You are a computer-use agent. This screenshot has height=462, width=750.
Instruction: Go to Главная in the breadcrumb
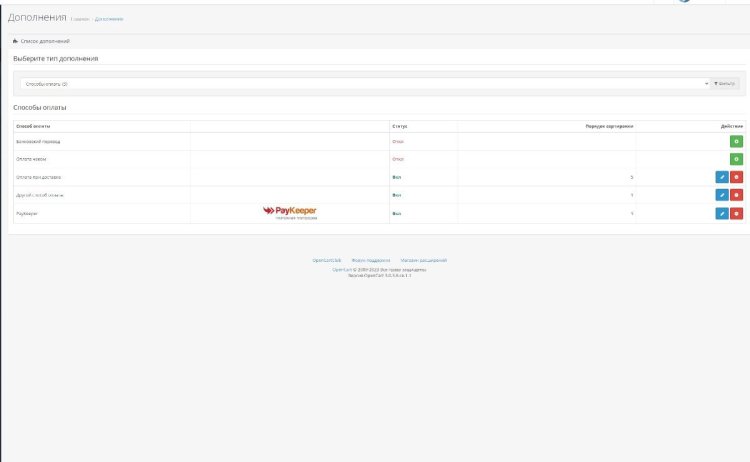[81, 19]
